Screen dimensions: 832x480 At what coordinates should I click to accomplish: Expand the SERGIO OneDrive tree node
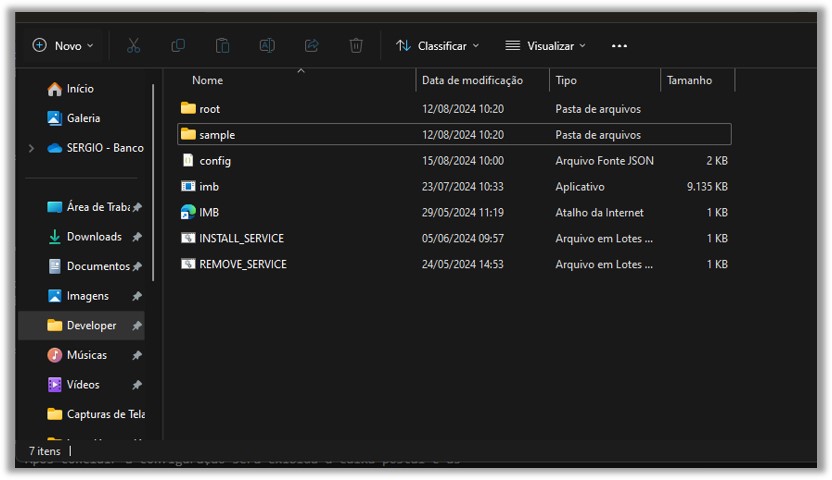pos(31,148)
